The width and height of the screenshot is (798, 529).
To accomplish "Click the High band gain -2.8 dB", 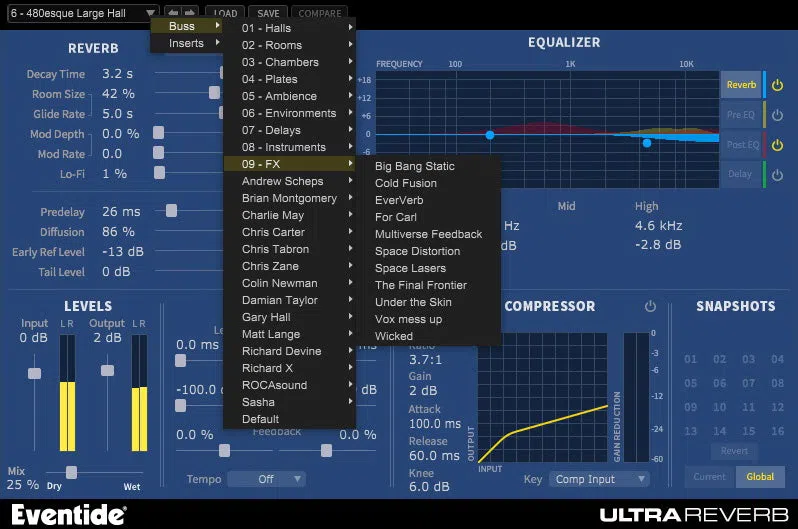I will 658,245.
